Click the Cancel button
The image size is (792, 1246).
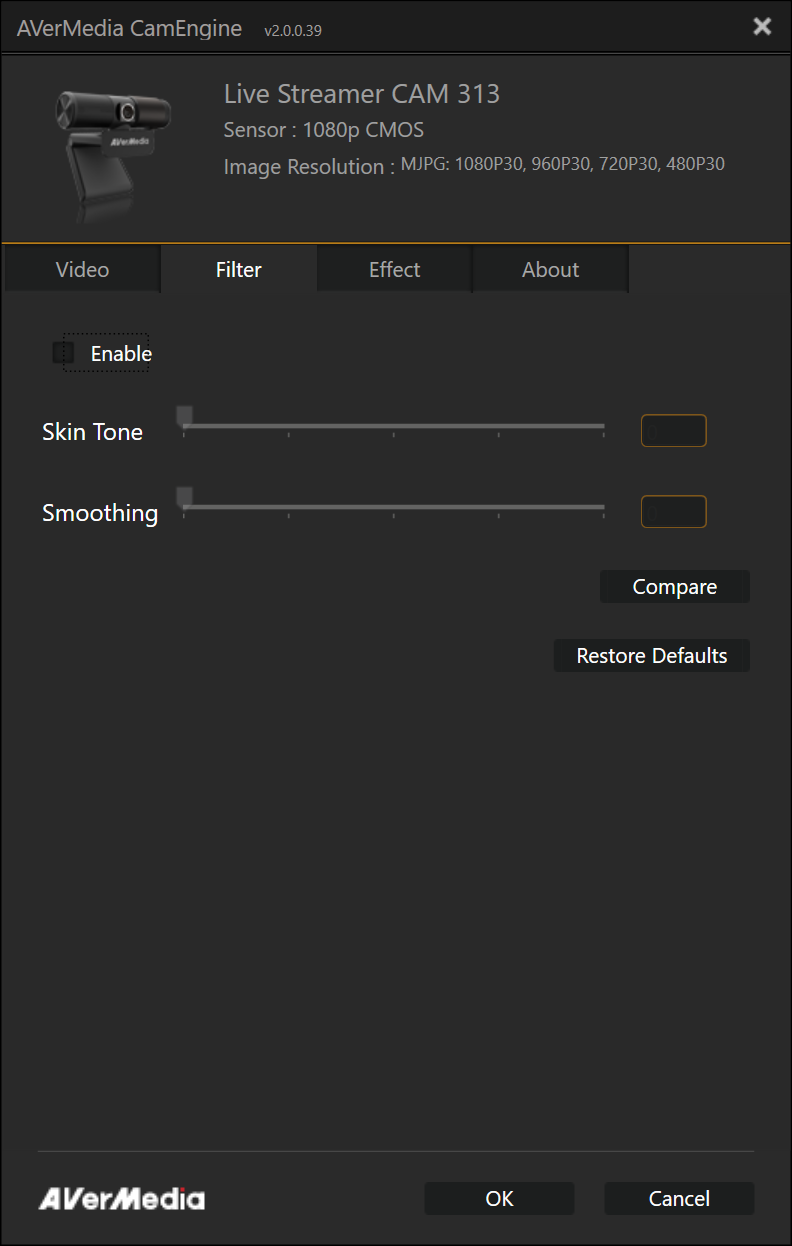point(679,1198)
